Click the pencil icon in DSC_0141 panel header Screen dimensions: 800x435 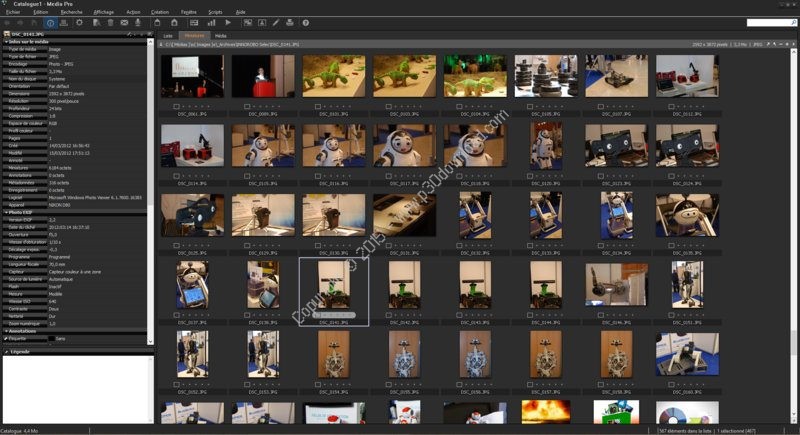point(130,34)
